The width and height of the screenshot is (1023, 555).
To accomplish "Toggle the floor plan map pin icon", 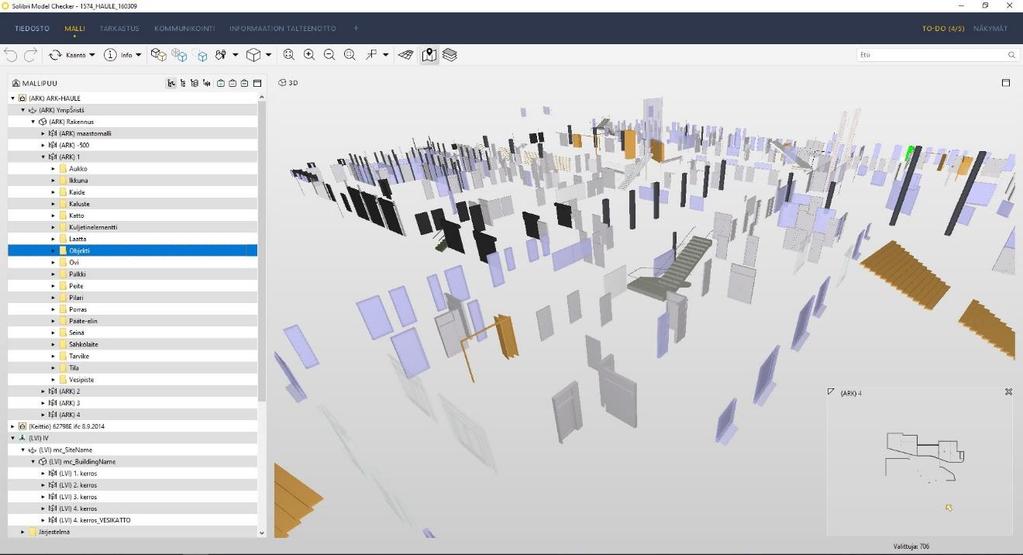I will pyautogui.click(x=429, y=55).
